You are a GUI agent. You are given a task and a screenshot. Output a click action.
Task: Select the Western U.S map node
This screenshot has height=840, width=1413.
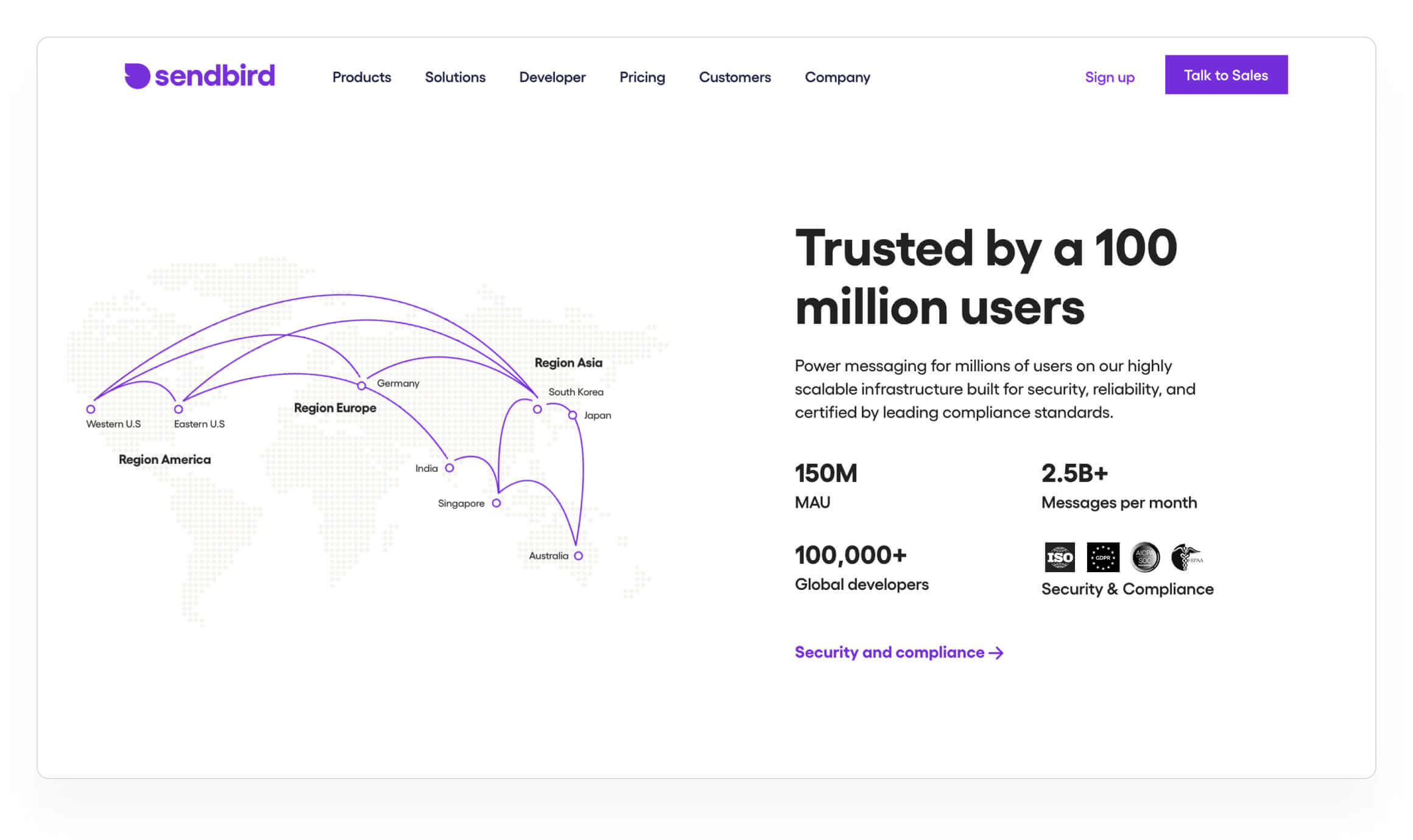point(91,409)
